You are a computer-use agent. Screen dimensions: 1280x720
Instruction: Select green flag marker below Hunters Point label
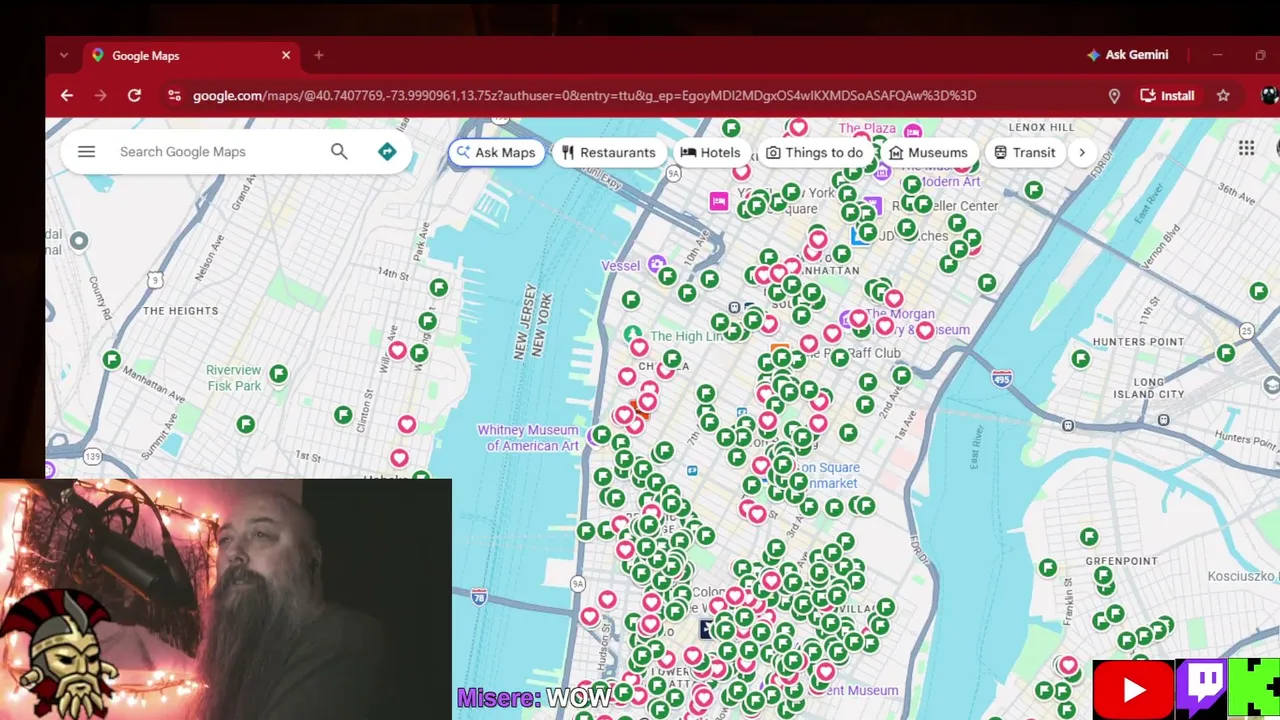click(1080, 358)
